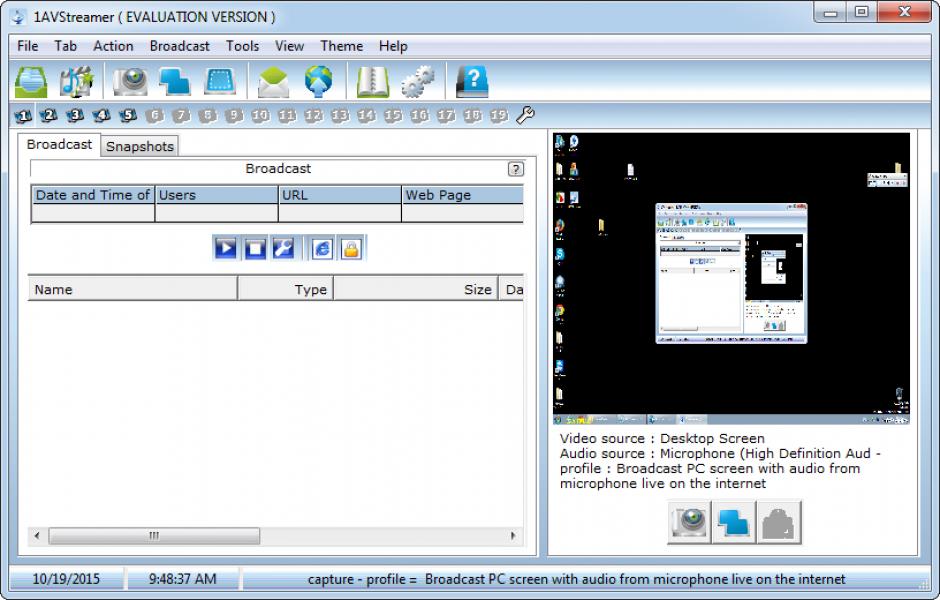Open the Tools menu
This screenshot has height=600, width=940.
tap(242, 46)
